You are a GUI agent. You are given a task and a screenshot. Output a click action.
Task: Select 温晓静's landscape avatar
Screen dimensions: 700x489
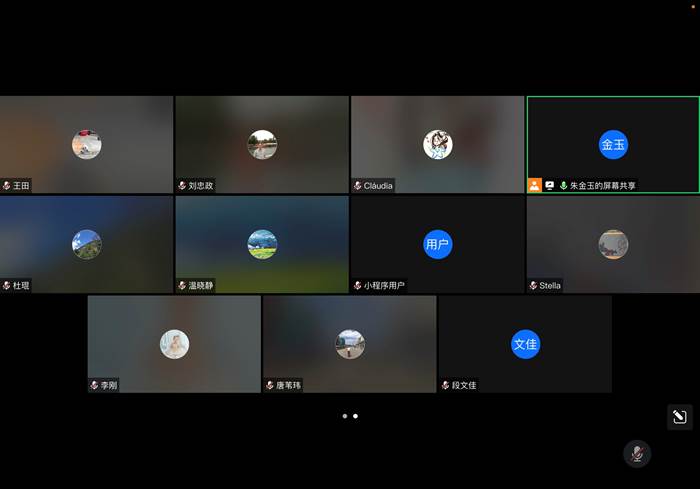[262, 244]
